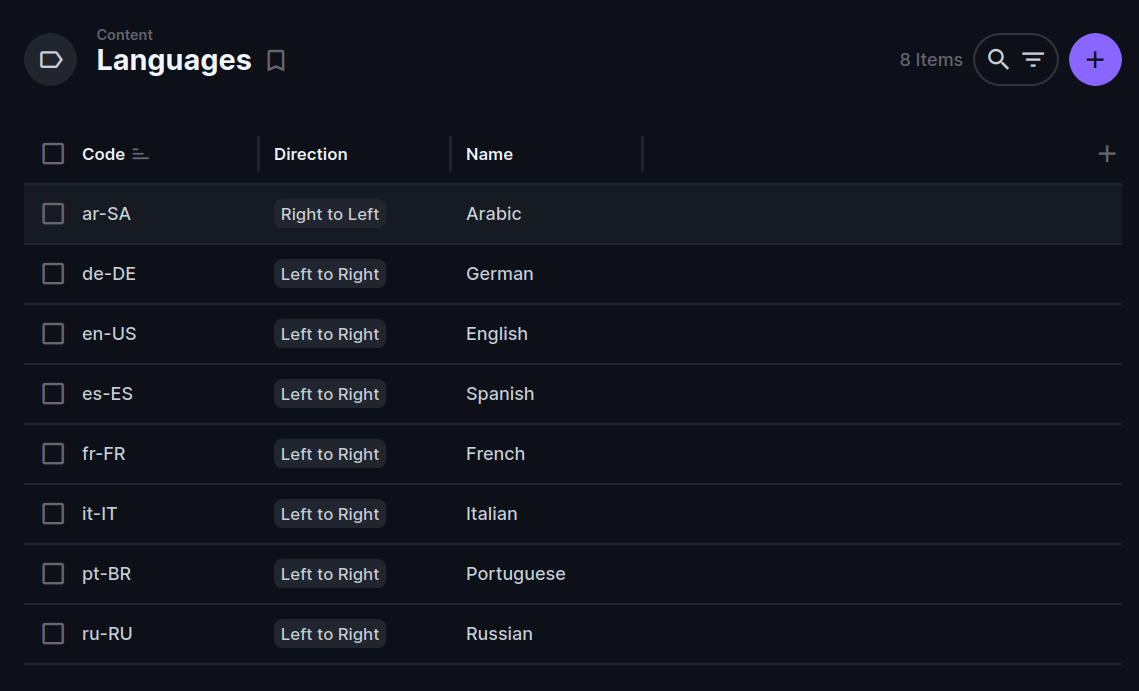Image resolution: width=1139 pixels, height=691 pixels.
Task: Open the fr-FR French entry
Action: click(x=495, y=453)
